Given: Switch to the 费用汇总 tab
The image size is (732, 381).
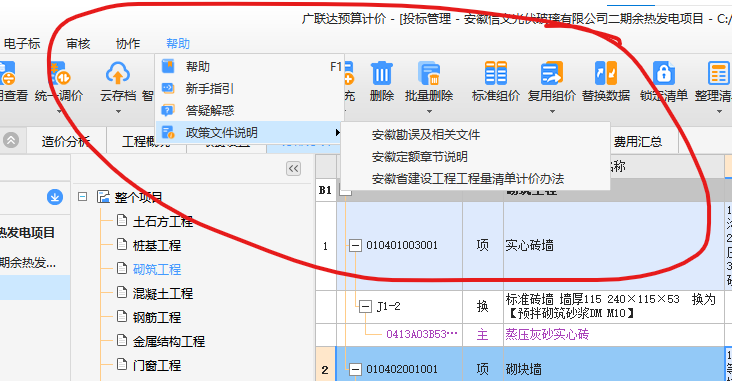Looking at the screenshot, I should [638, 141].
